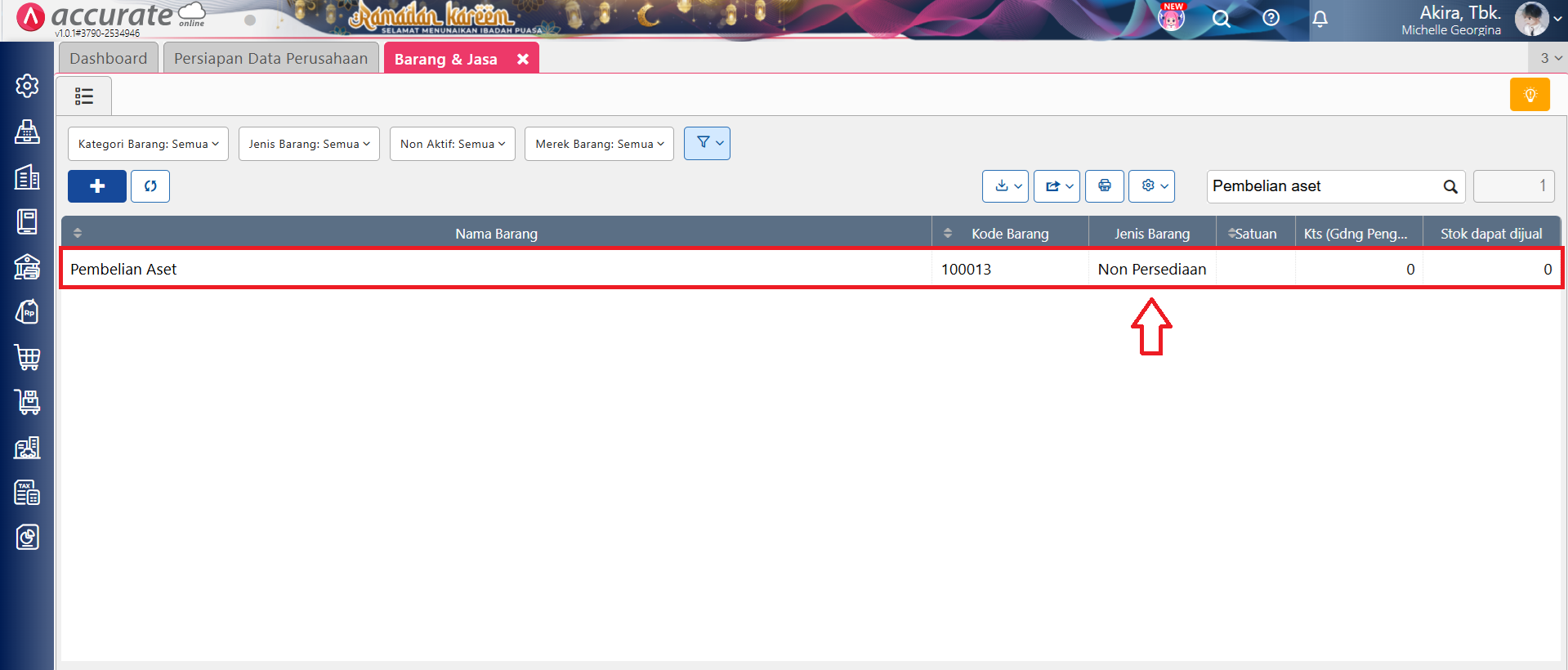Switch to Persiapan Data Perusahaan tab
The height and width of the screenshot is (670, 1568).
click(270, 59)
